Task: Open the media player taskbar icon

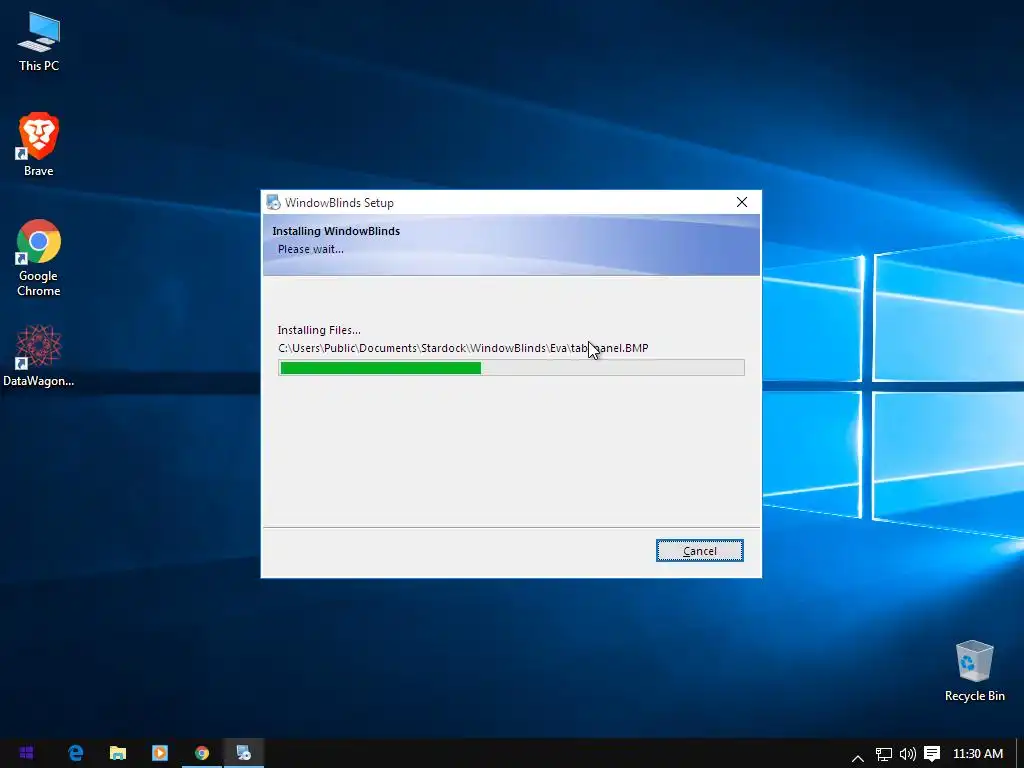Action: (159, 753)
